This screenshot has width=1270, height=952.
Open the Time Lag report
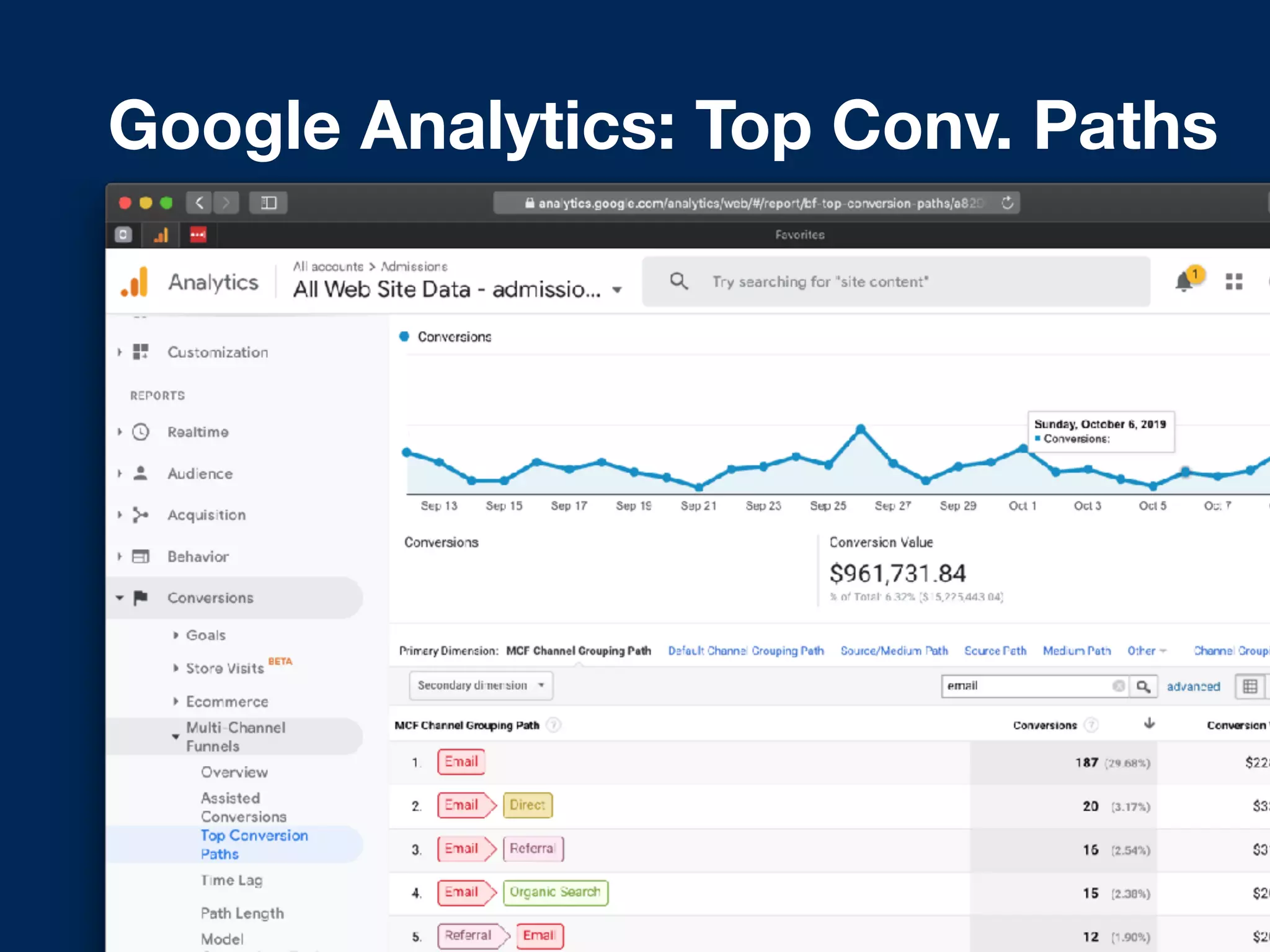click(x=231, y=880)
